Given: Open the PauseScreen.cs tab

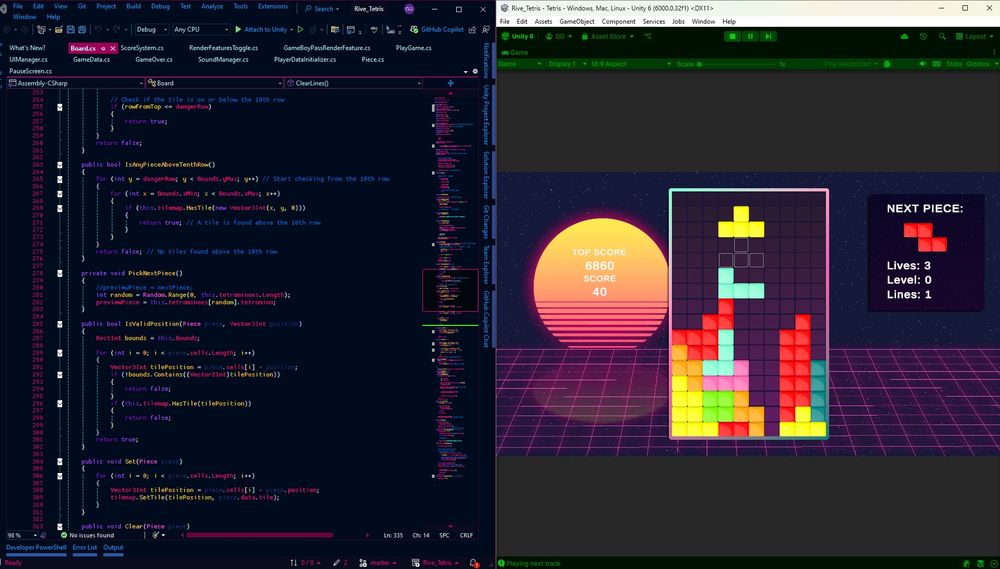Looking at the screenshot, I should pyautogui.click(x=31, y=71).
